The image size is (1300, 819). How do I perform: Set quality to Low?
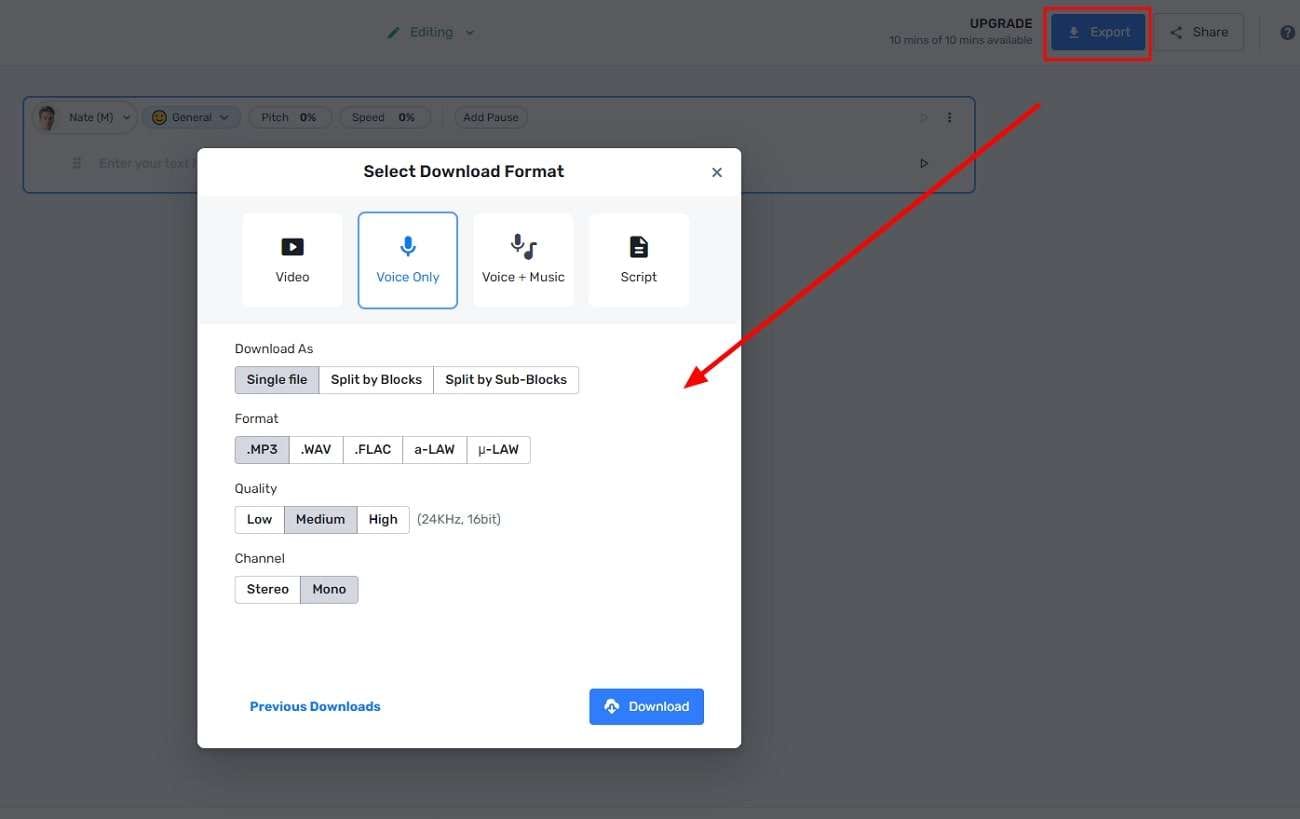[x=259, y=520]
